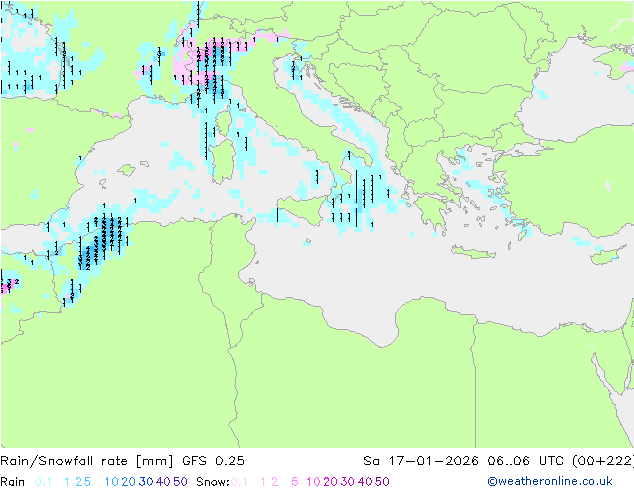Select the Rain legend value 50
The image size is (634, 490).
click(x=180, y=482)
